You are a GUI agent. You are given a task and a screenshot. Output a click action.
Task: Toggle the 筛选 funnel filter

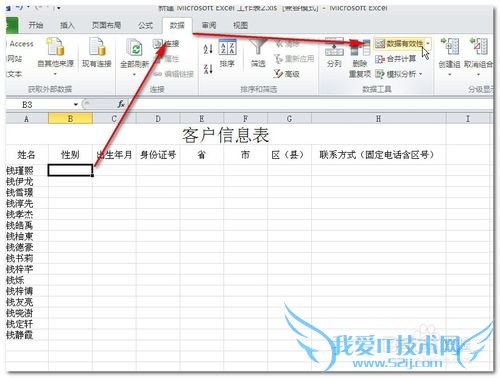coord(258,53)
